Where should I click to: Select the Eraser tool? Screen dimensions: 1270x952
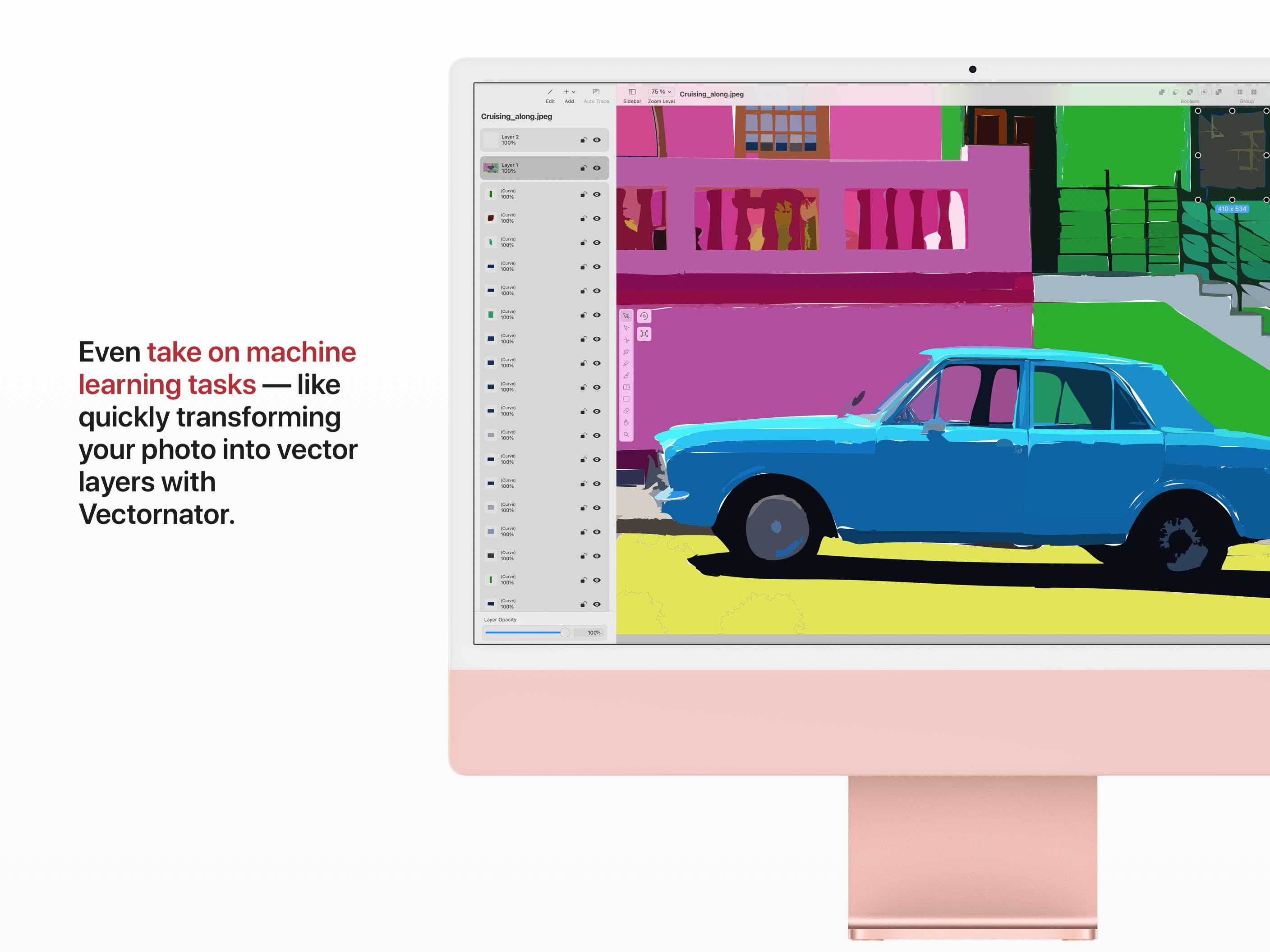pos(626,411)
